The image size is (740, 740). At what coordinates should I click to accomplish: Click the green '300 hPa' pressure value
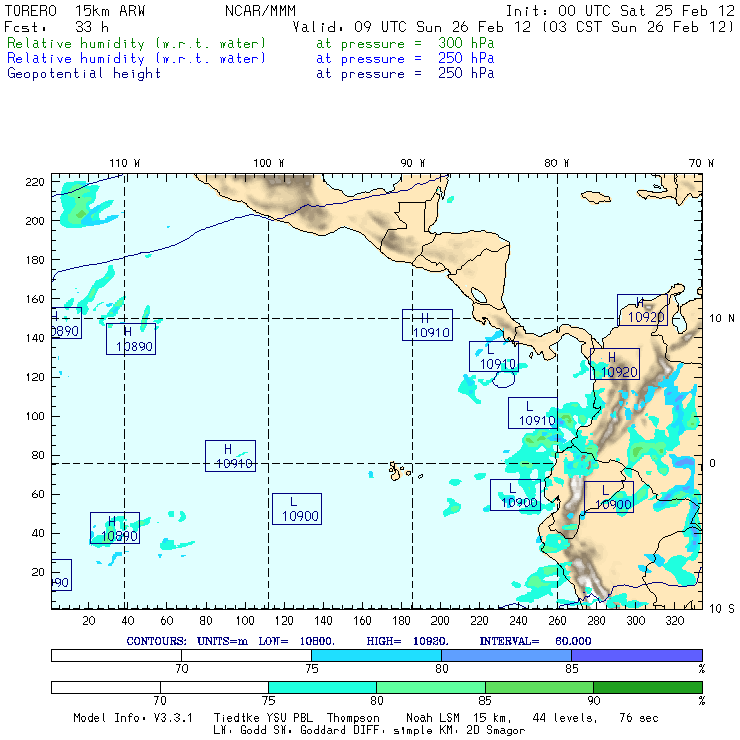[x=466, y=43]
